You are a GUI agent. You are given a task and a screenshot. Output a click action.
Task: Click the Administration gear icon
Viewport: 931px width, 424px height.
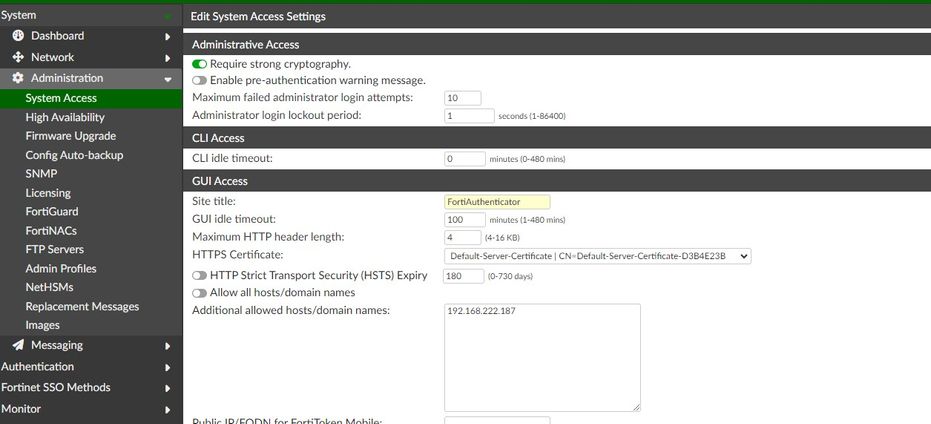point(18,78)
